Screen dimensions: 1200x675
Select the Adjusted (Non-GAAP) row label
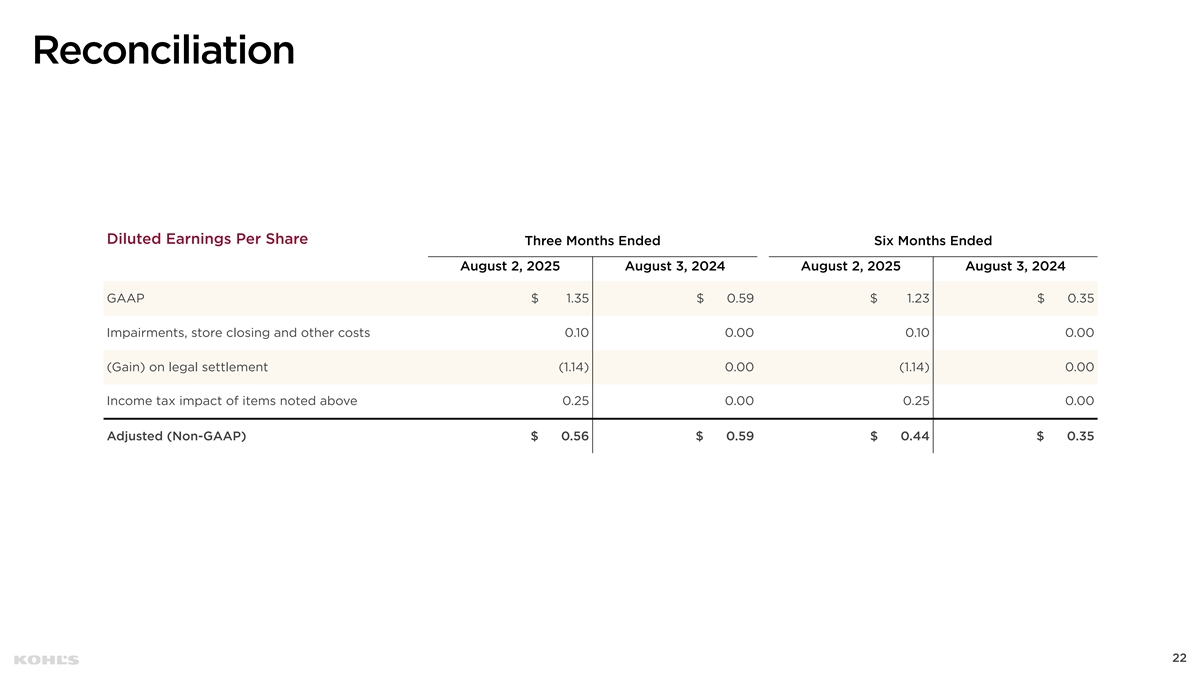[176, 436]
